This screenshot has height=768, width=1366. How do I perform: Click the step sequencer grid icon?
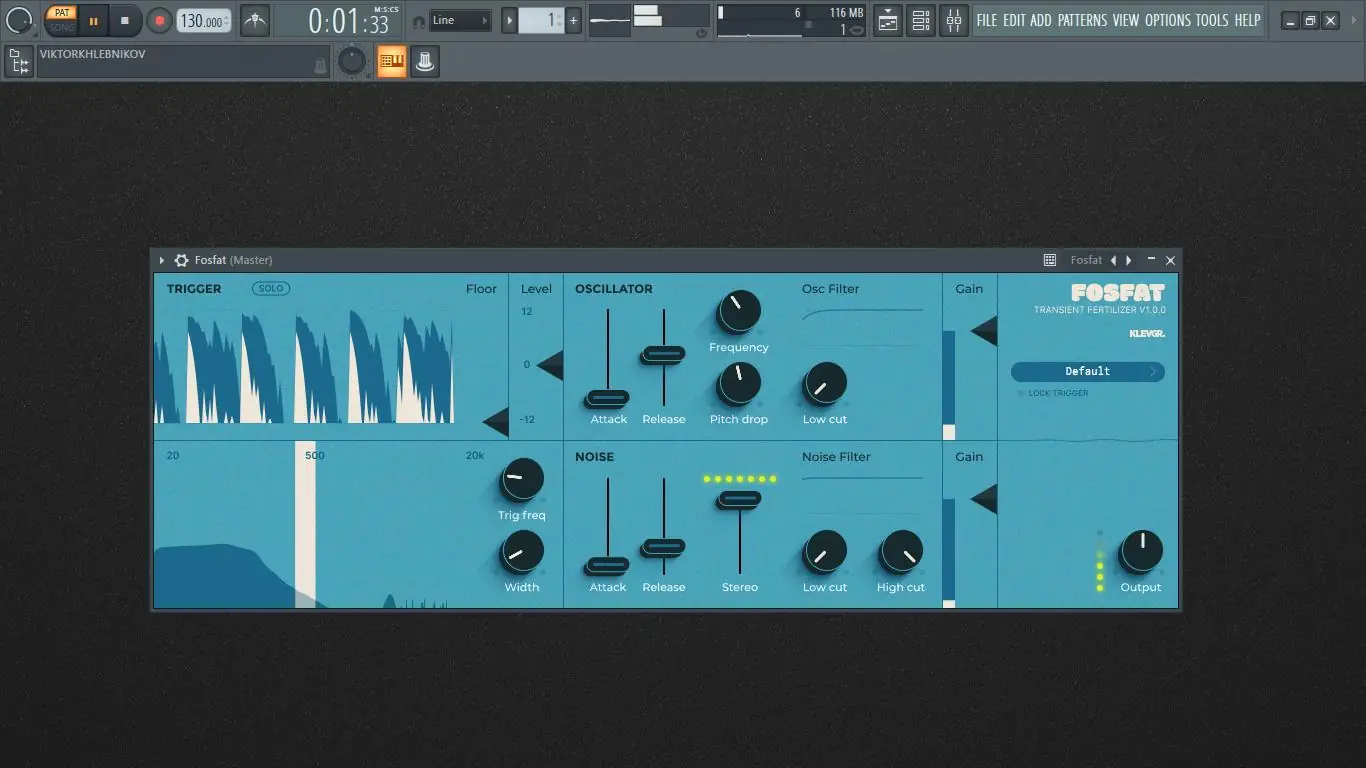pyautogui.click(x=392, y=62)
